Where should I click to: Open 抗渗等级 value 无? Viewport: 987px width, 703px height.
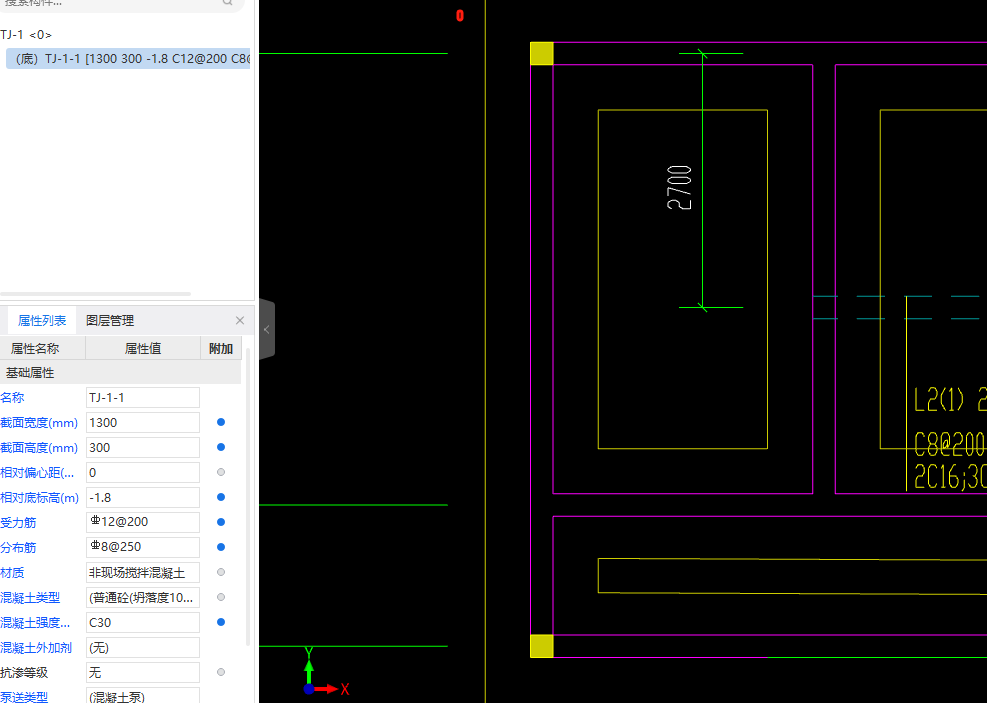point(143,672)
